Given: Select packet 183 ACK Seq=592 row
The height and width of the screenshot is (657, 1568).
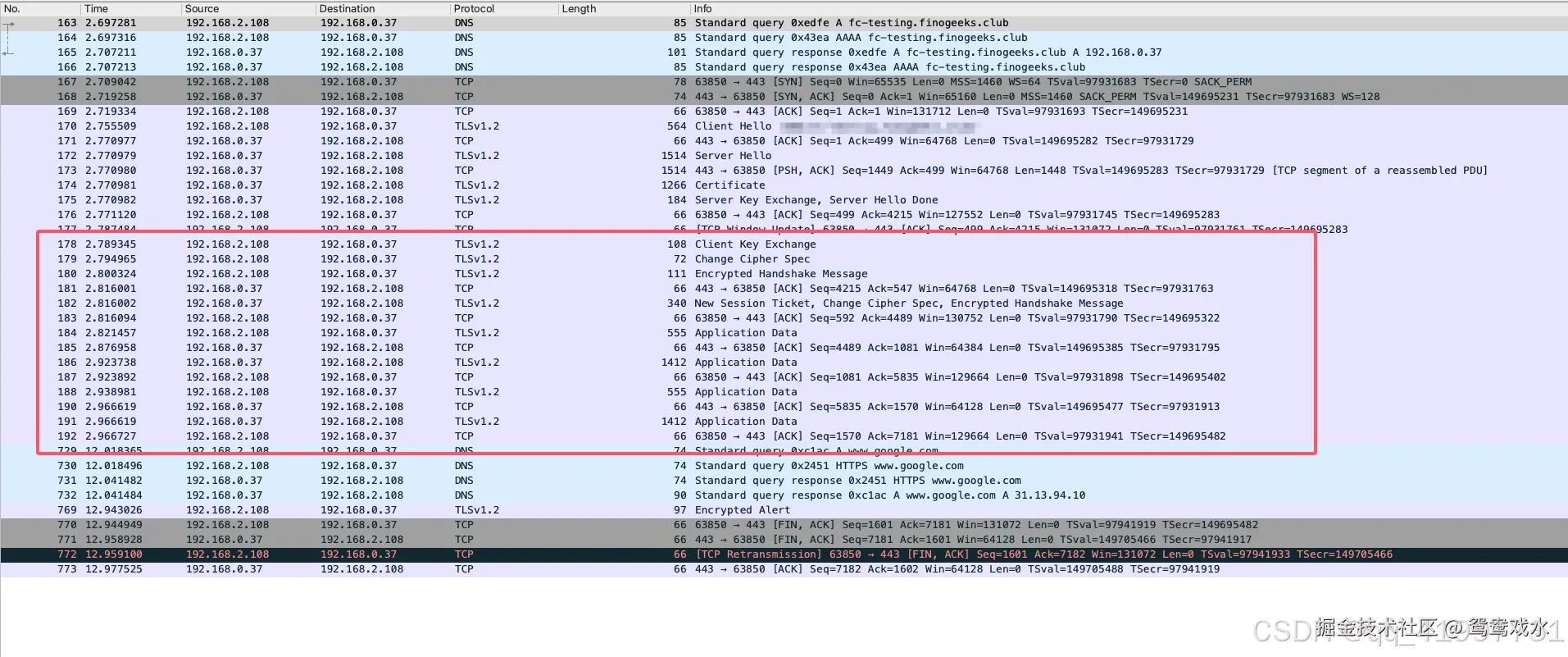Looking at the screenshot, I should click(x=784, y=318).
